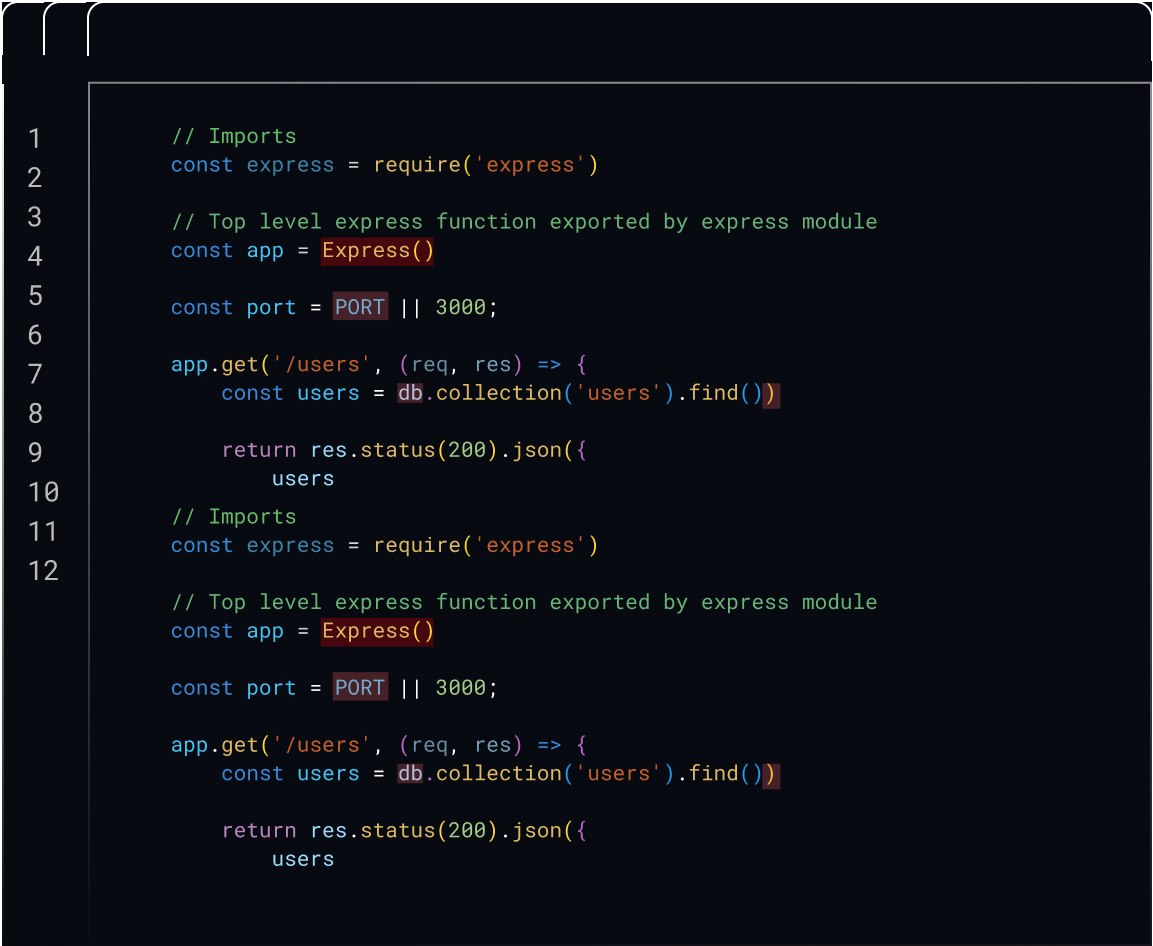Click the first highlighted Express() error
Image resolution: width=1153 pixels, height=946 pixels.
377,250
